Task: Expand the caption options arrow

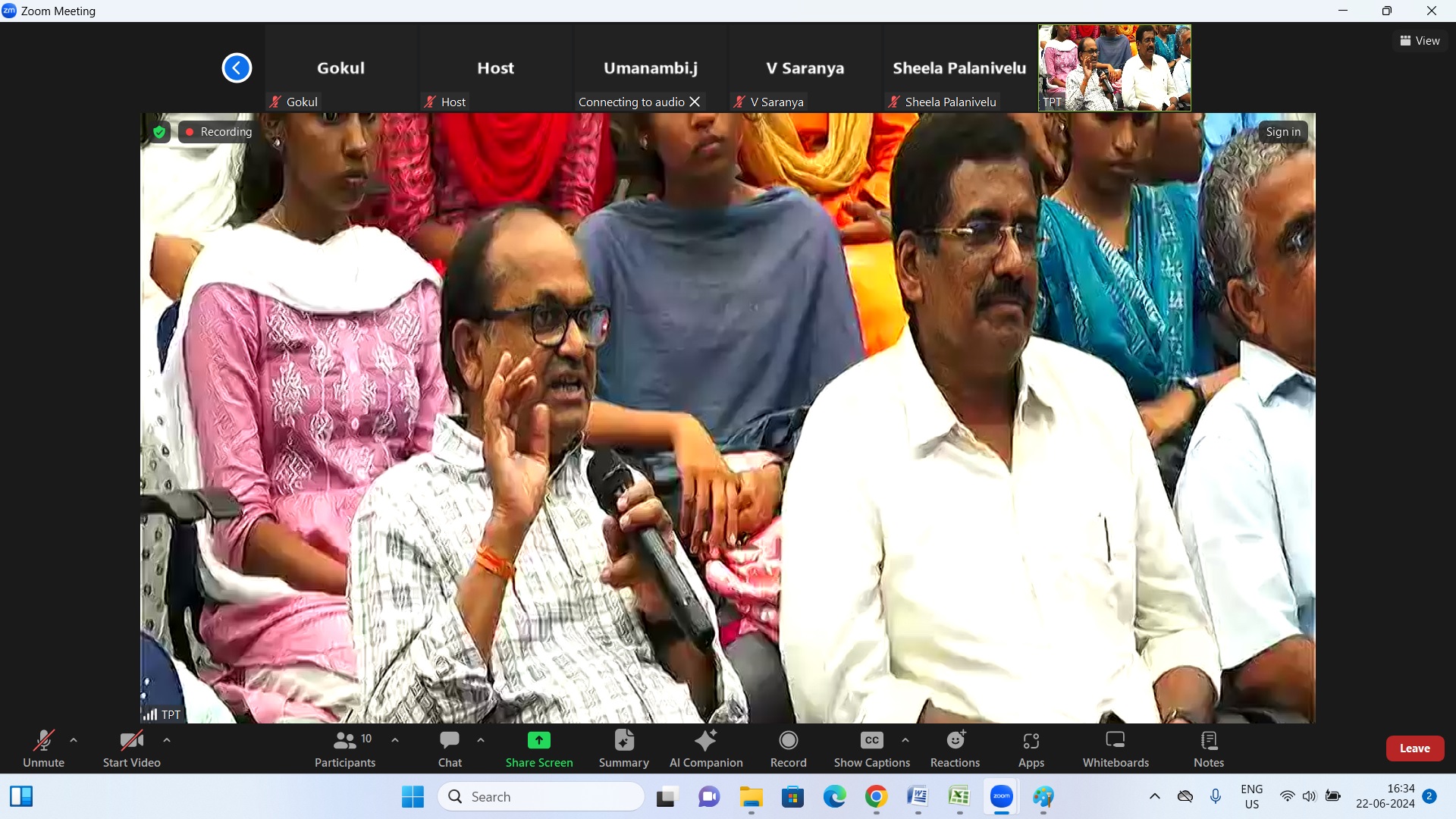Action: click(905, 740)
